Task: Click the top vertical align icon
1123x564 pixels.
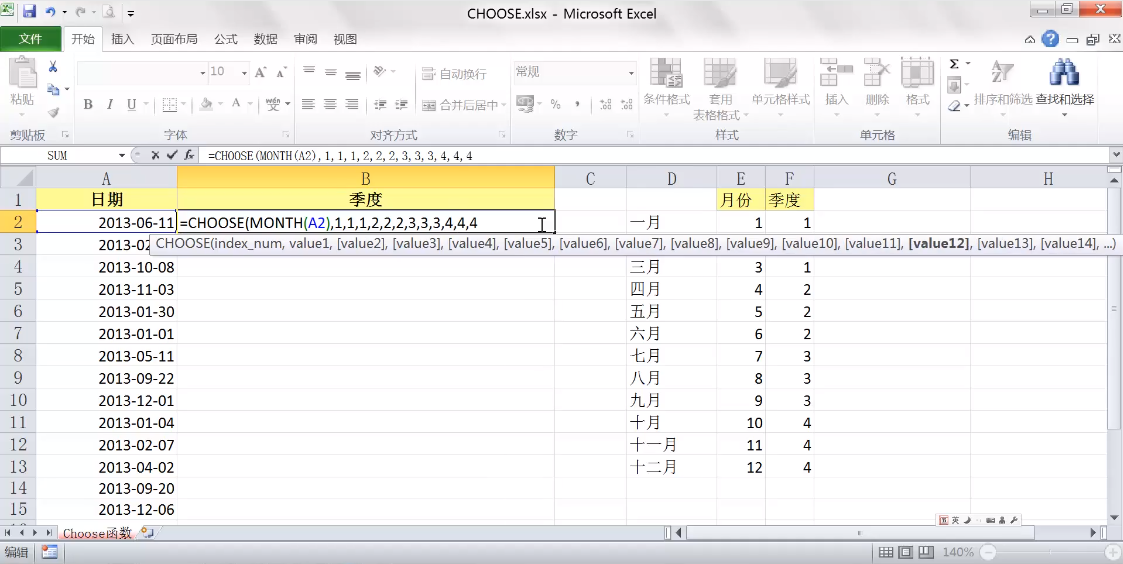Action: tap(309, 72)
